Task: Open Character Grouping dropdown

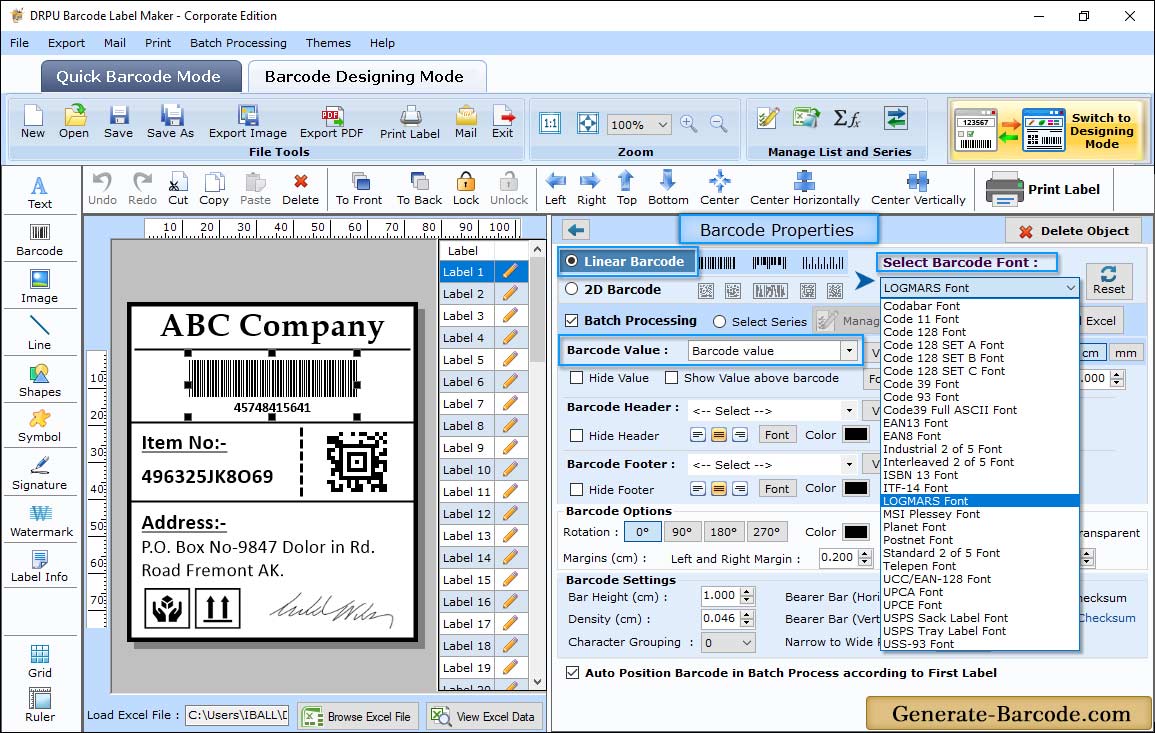Action: pyautogui.click(x=747, y=642)
